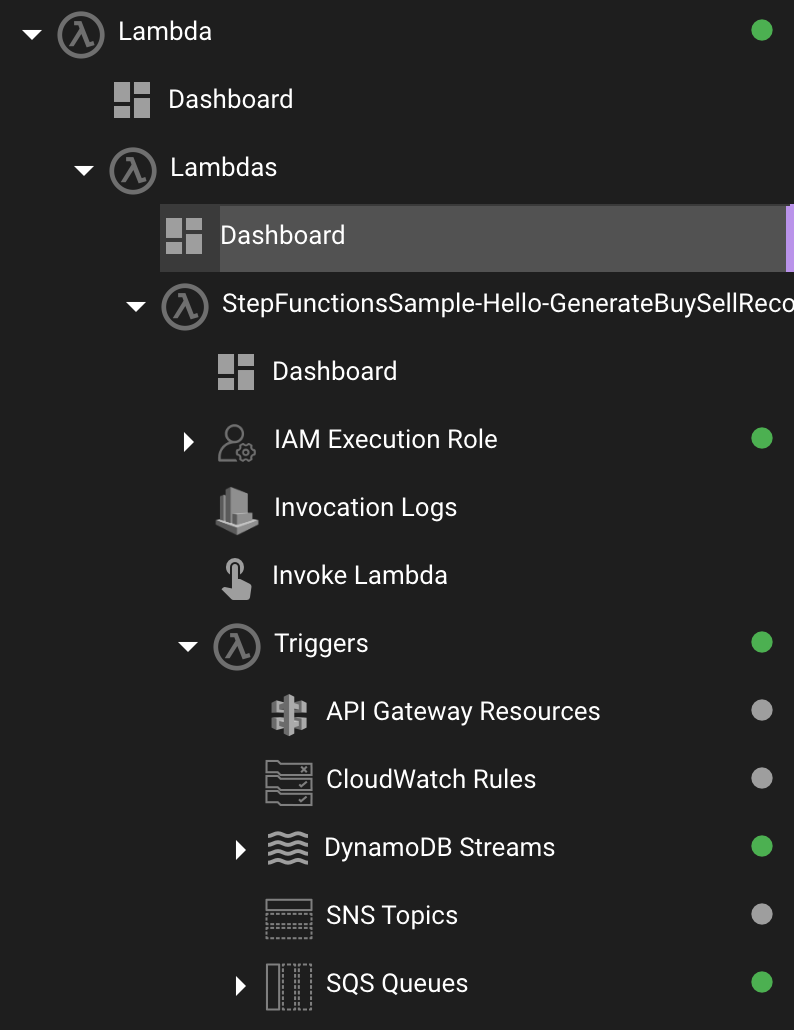This screenshot has width=794, height=1030.
Task: Click the SNS Topics icon
Action: tap(289, 918)
